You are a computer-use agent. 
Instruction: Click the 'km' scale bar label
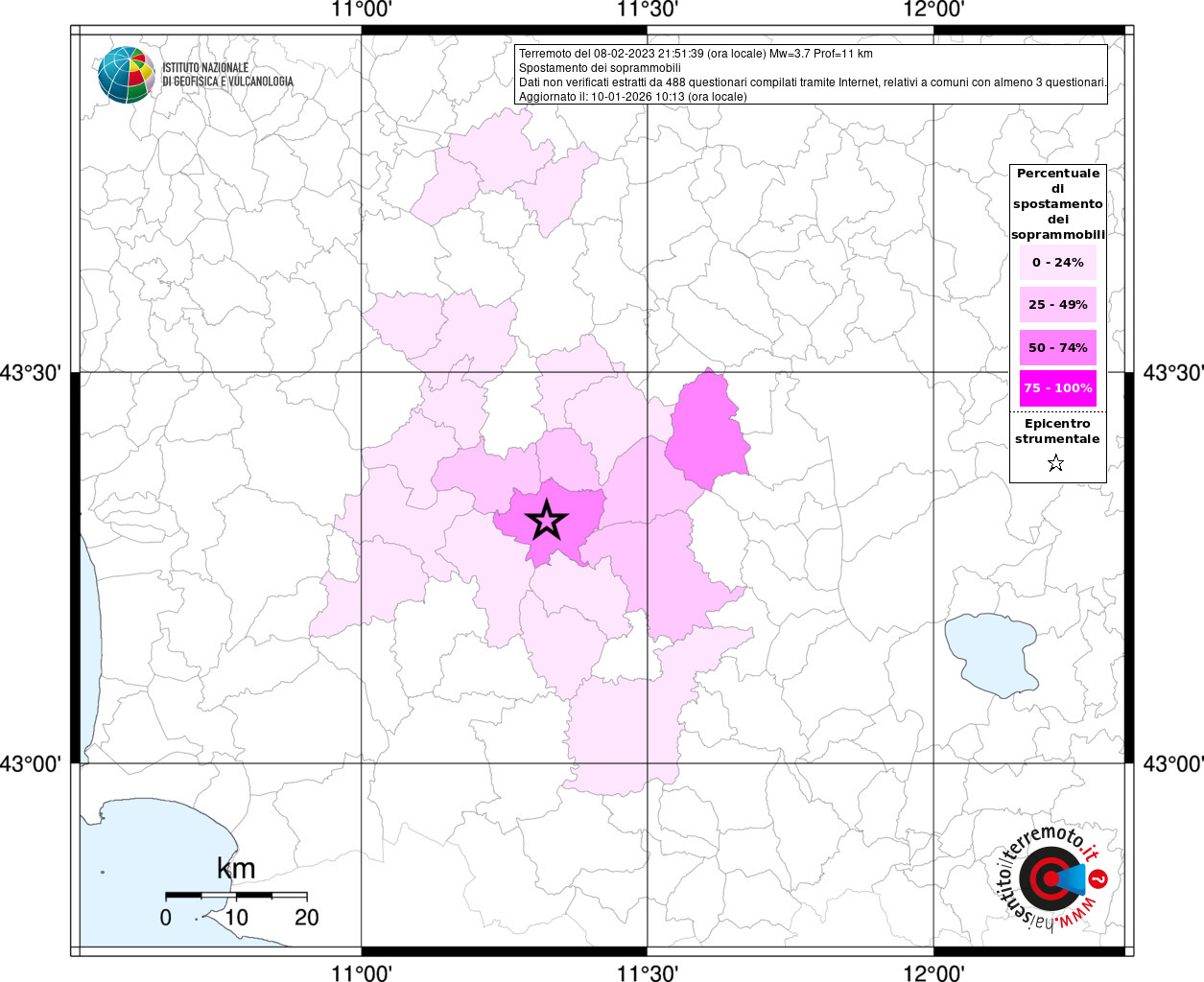[x=236, y=869]
